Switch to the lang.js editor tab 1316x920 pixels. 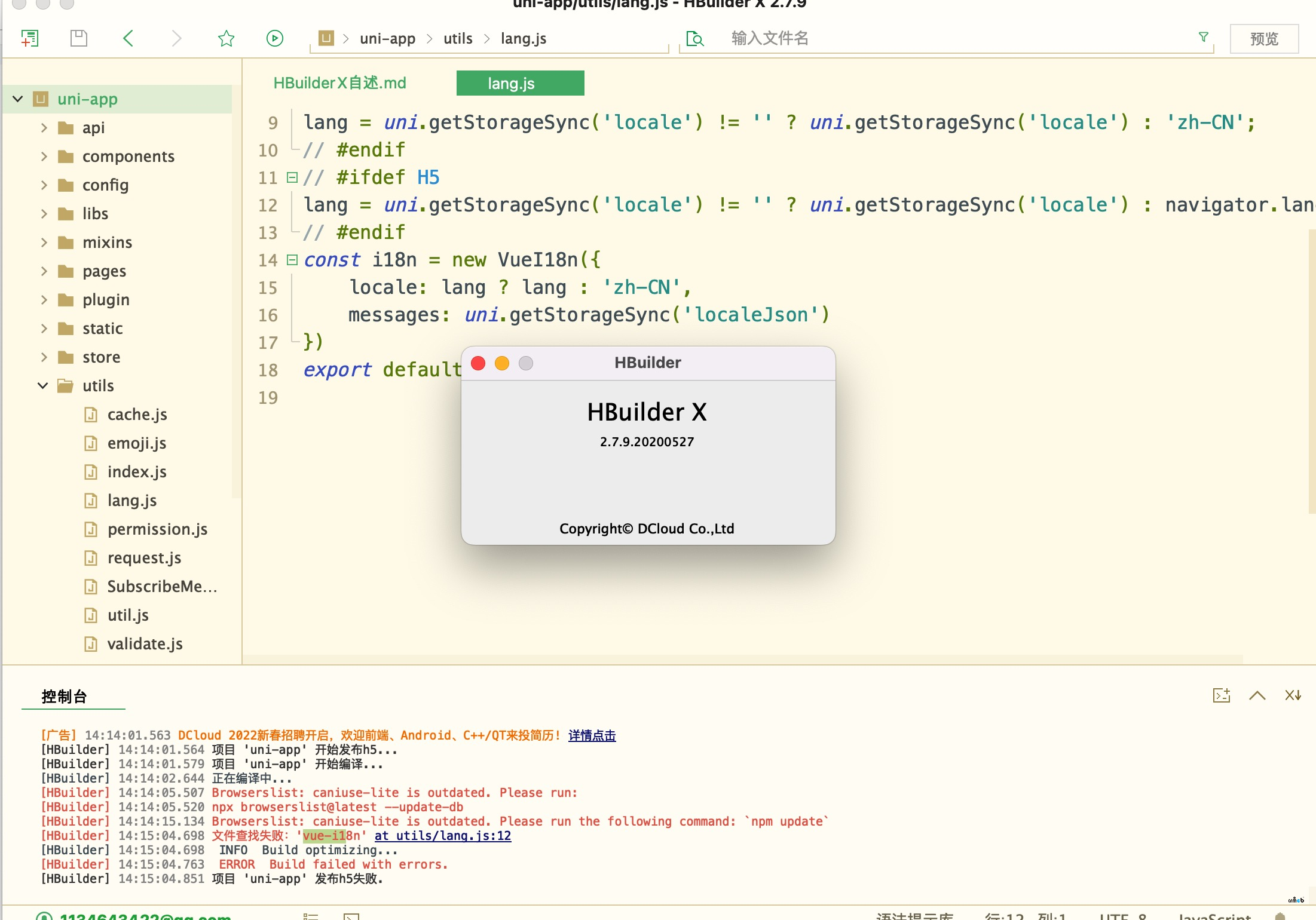(520, 83)
